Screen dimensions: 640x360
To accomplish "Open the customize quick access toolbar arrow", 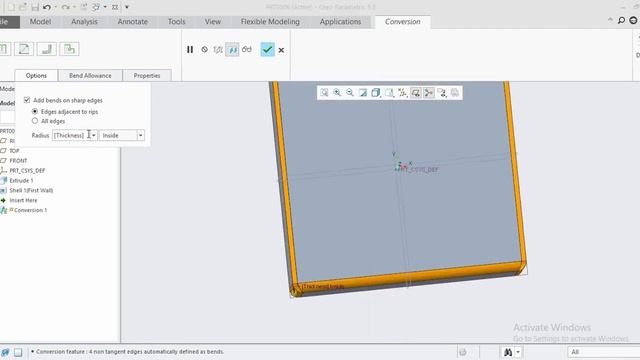I will pyautogui.click(x=127, y=7).
